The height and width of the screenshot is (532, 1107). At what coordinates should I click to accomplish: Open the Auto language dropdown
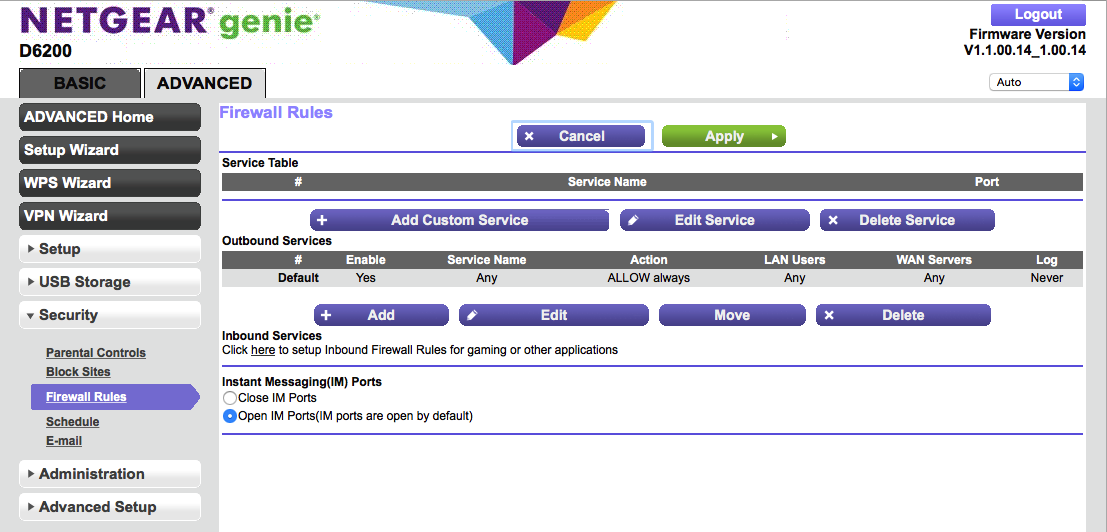[1036, 82]
